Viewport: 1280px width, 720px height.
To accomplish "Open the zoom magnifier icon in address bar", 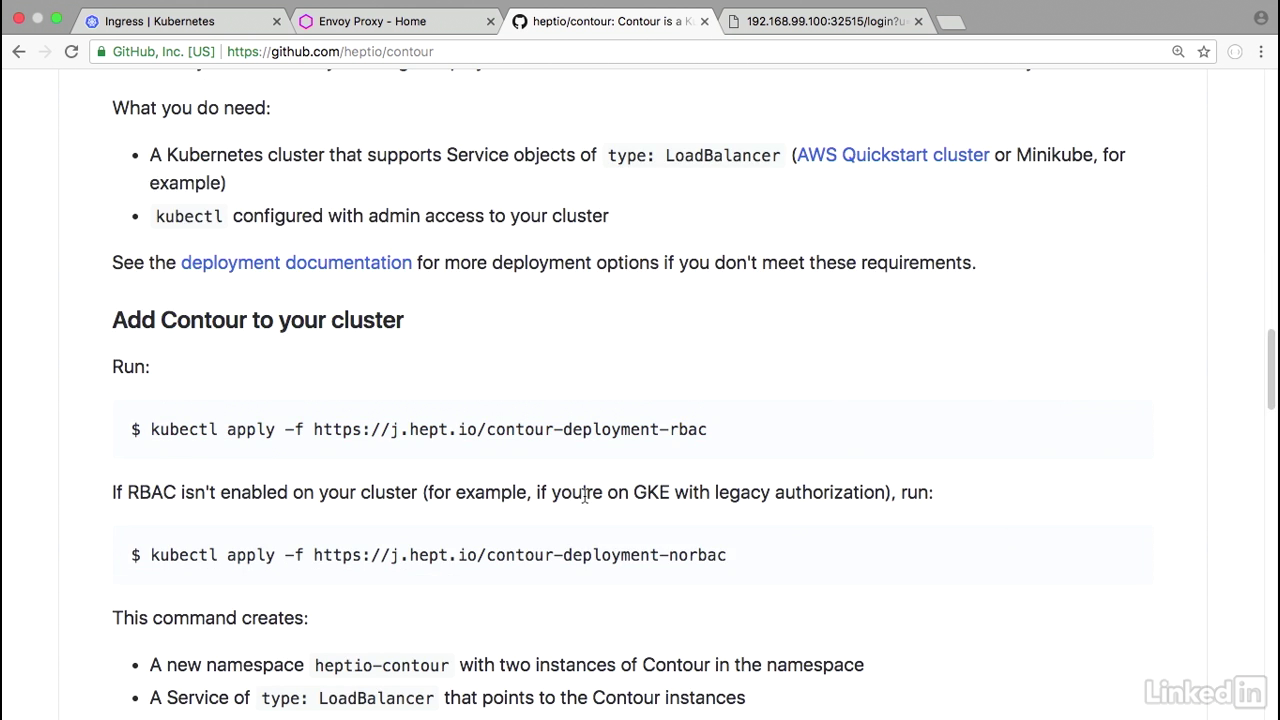I will coord(1178,52).
